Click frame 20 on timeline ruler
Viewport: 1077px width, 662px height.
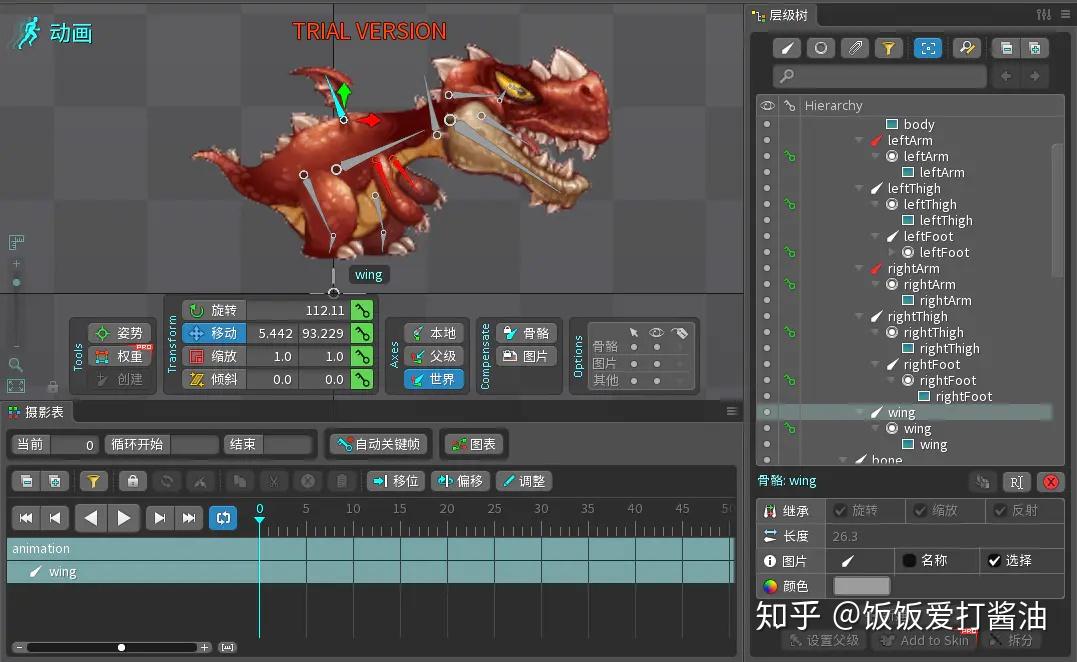pyautogui.click(x=447, y=509)
